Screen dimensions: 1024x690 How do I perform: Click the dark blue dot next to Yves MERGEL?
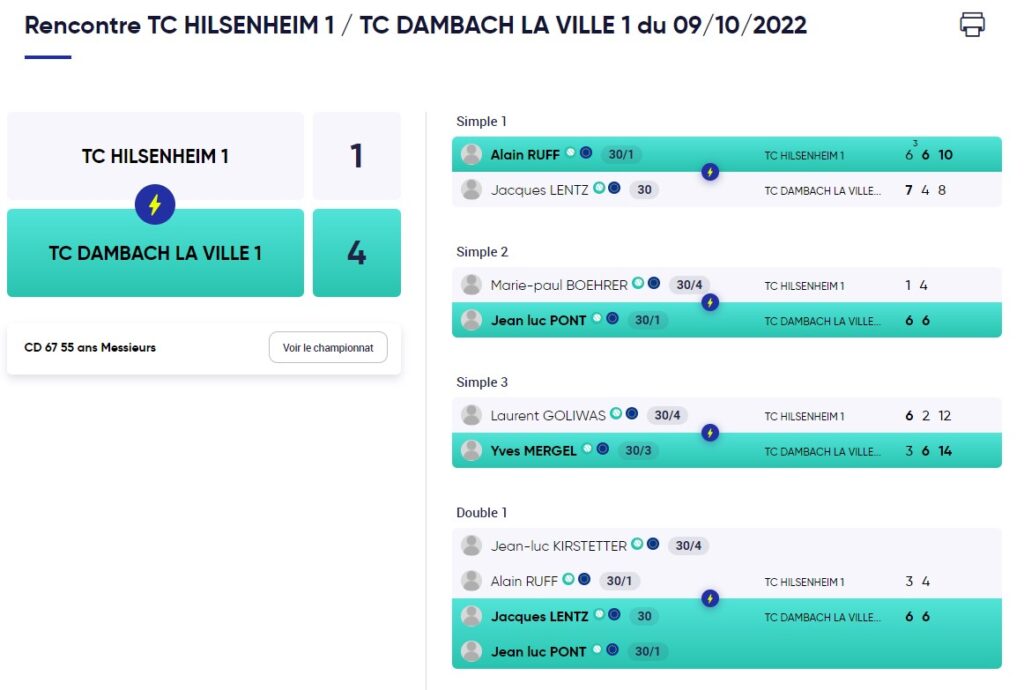tap(603, 449)
